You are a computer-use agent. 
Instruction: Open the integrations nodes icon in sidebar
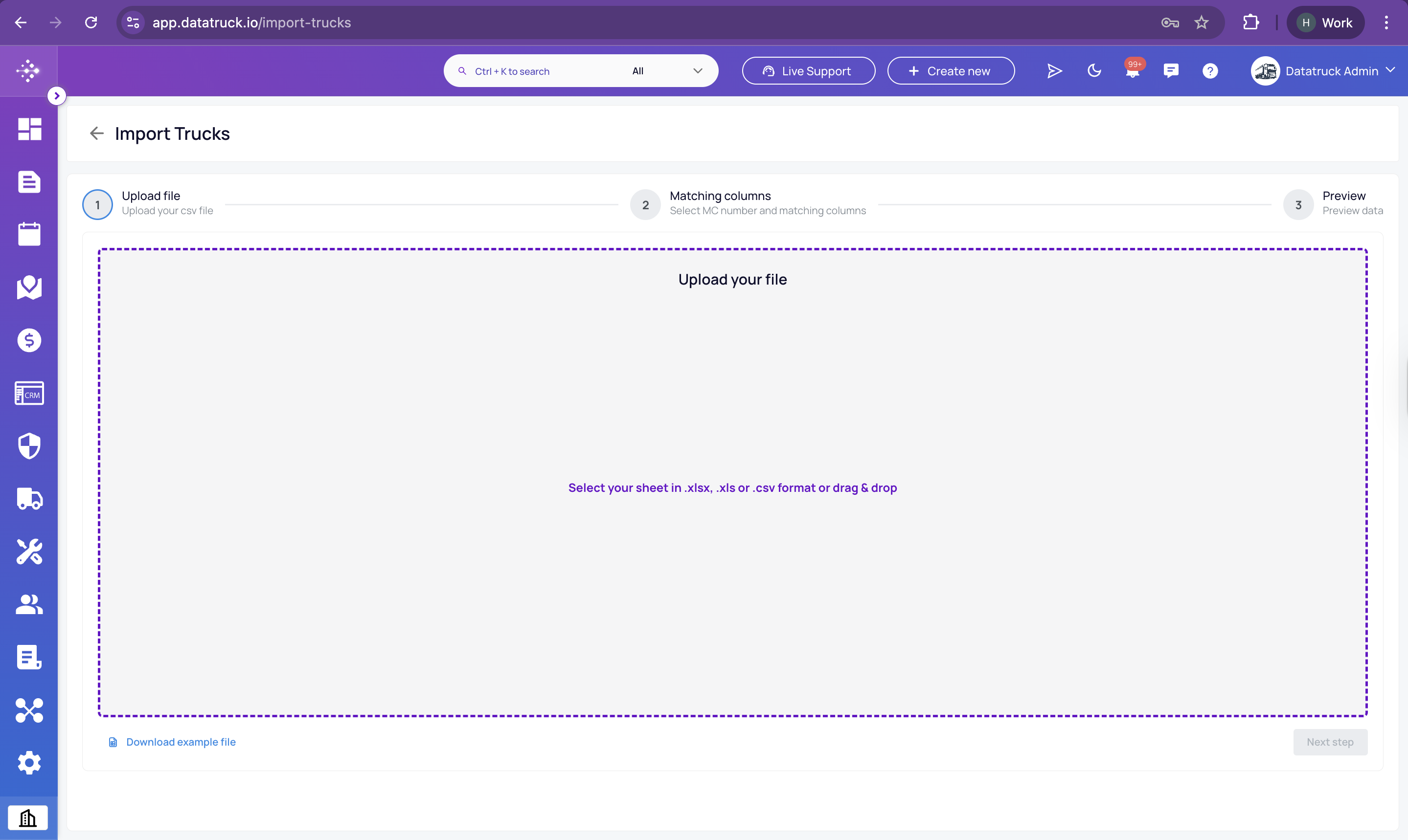coord(29,710)
